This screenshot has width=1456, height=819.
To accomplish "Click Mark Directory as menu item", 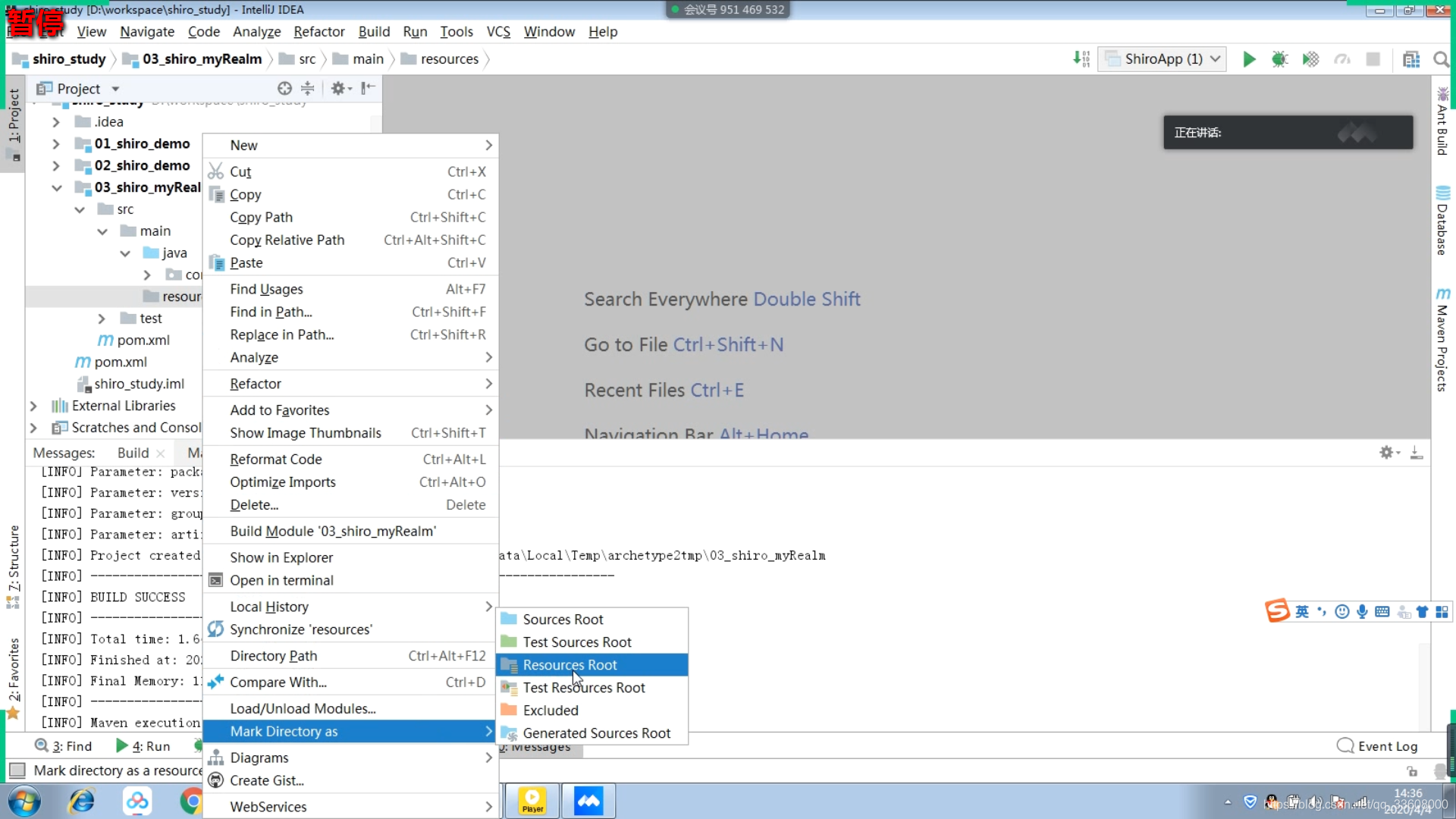I will tap(350, 732).
